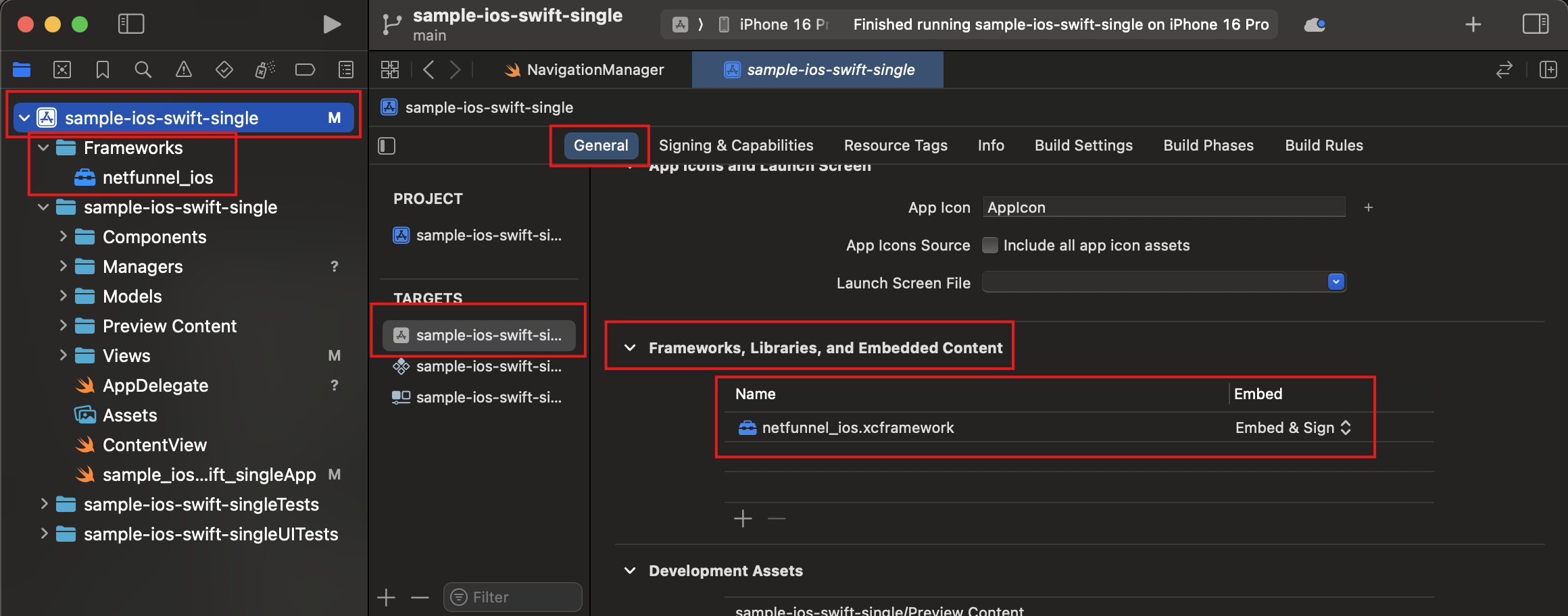Image resolution: width=1568 pixels, height=616 pixels.
Task: Expand the Components folder in the navigator
Action: [63, 236]
